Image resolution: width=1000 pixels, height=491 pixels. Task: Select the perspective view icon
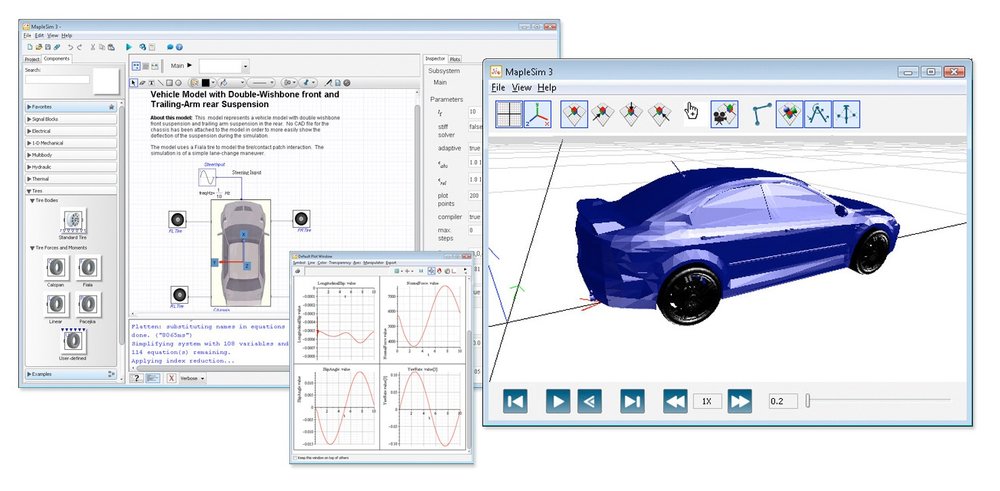pos(574,114)
